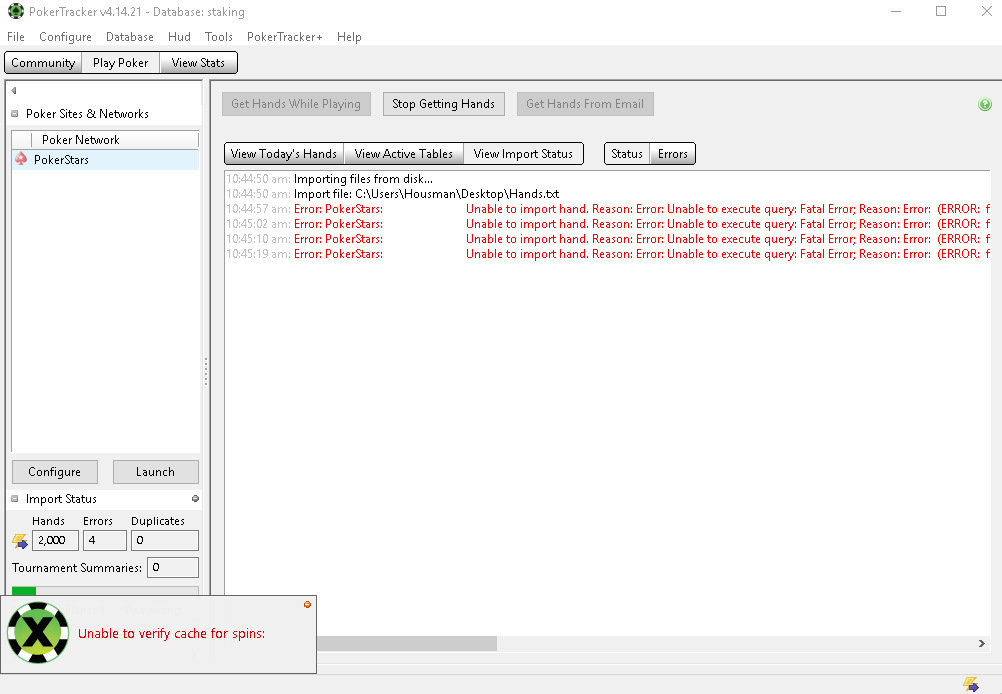Click the Launch button
The width and height of the screenshot is (1002, 694).
click(155, 472)
